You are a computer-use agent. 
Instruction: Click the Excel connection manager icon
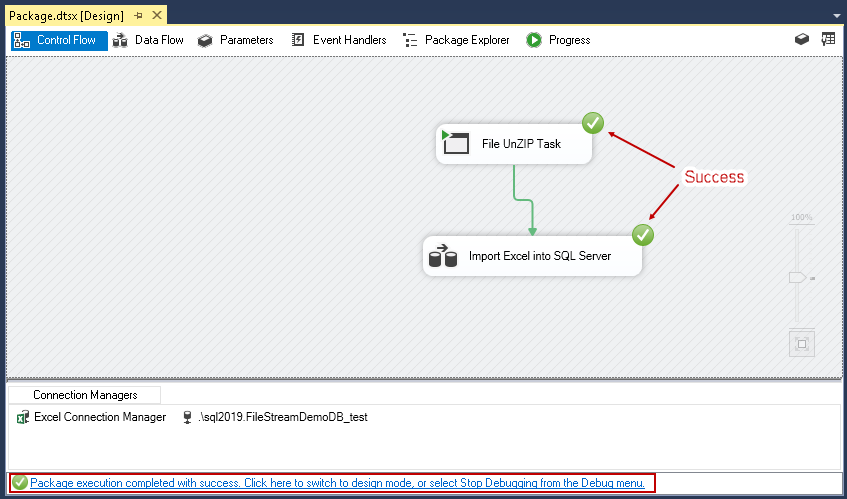tap(23, 417)
